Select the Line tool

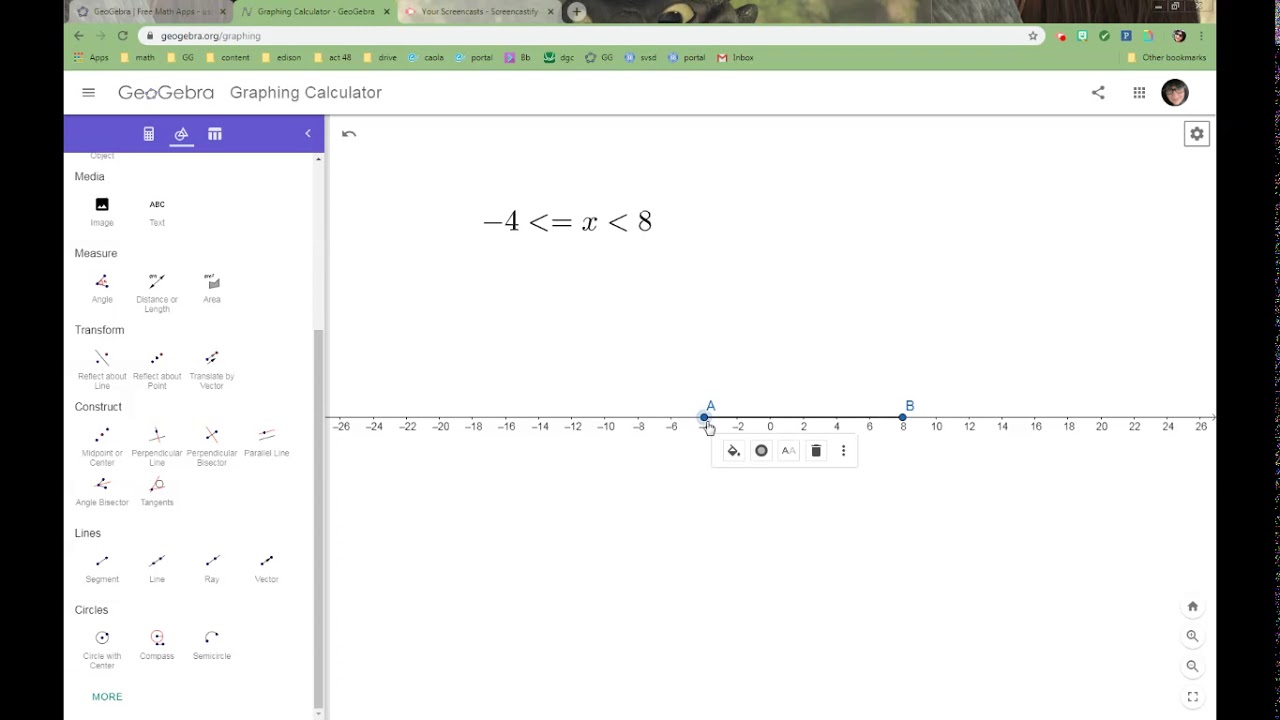click(157, 568)
